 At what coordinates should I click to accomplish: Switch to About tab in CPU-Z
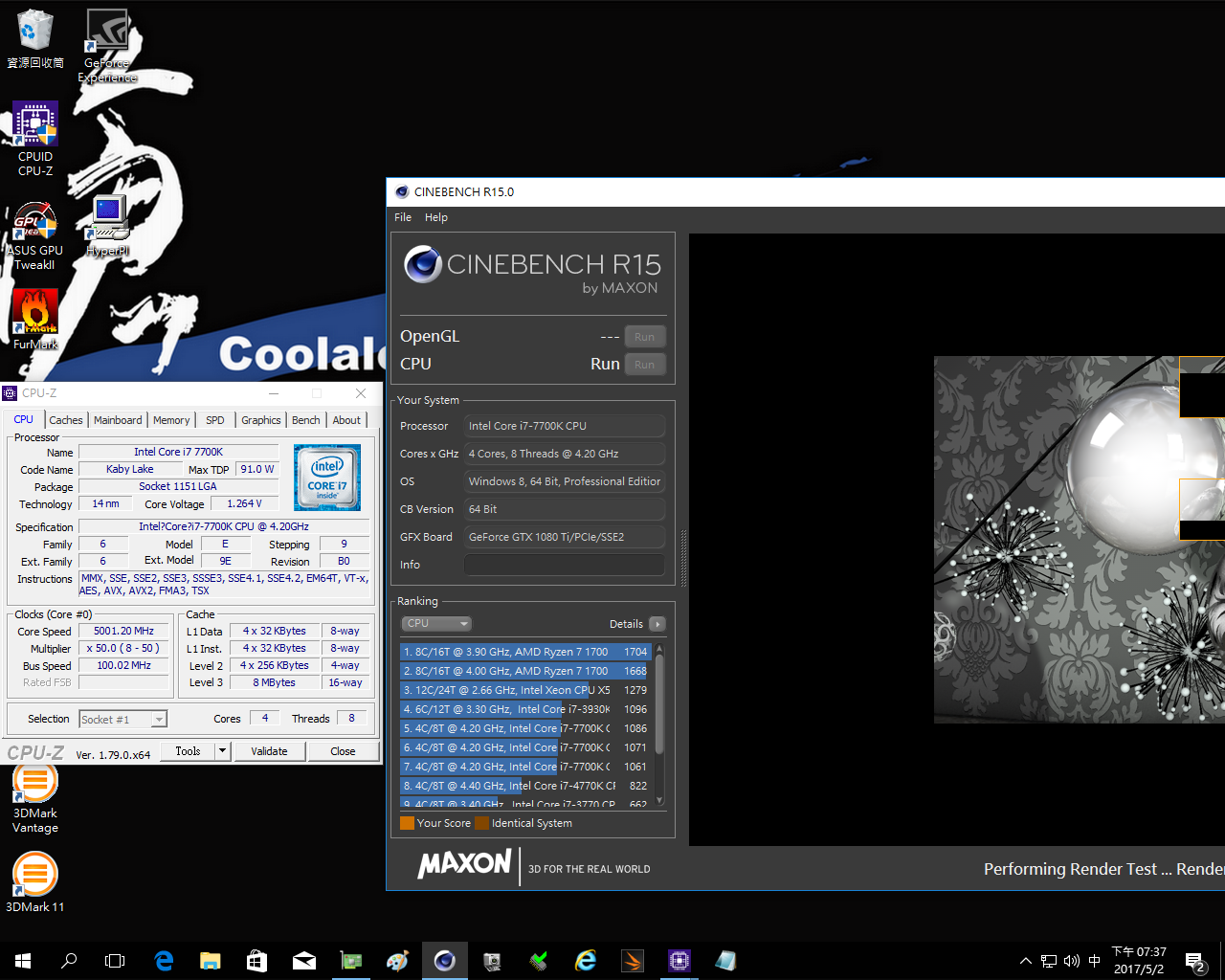point(347,420)
